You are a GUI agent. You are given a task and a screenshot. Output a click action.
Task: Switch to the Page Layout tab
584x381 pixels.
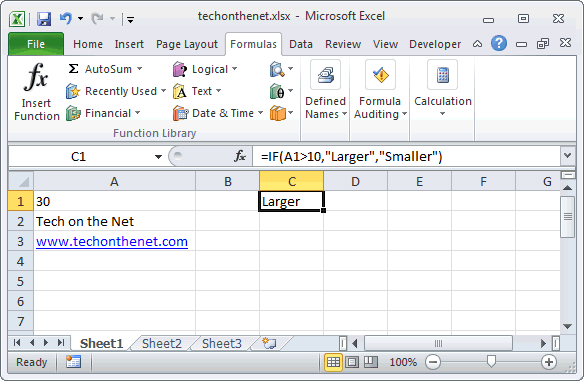coord(187,44)
